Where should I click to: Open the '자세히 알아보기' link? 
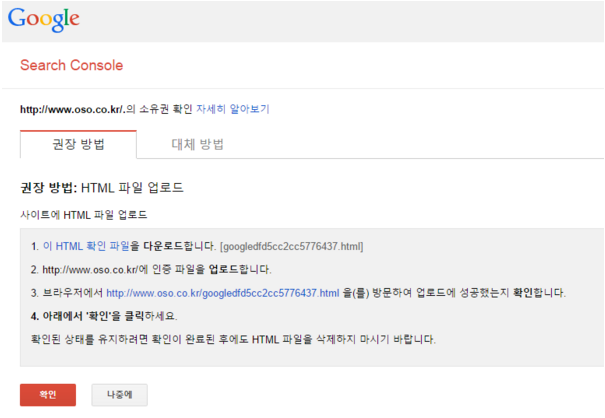point(233,109)
